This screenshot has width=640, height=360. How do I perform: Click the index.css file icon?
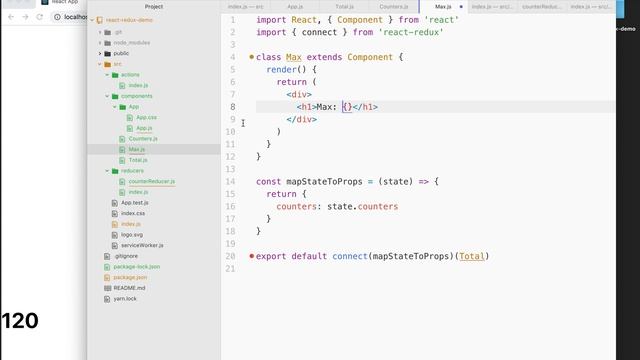point(115,213)
